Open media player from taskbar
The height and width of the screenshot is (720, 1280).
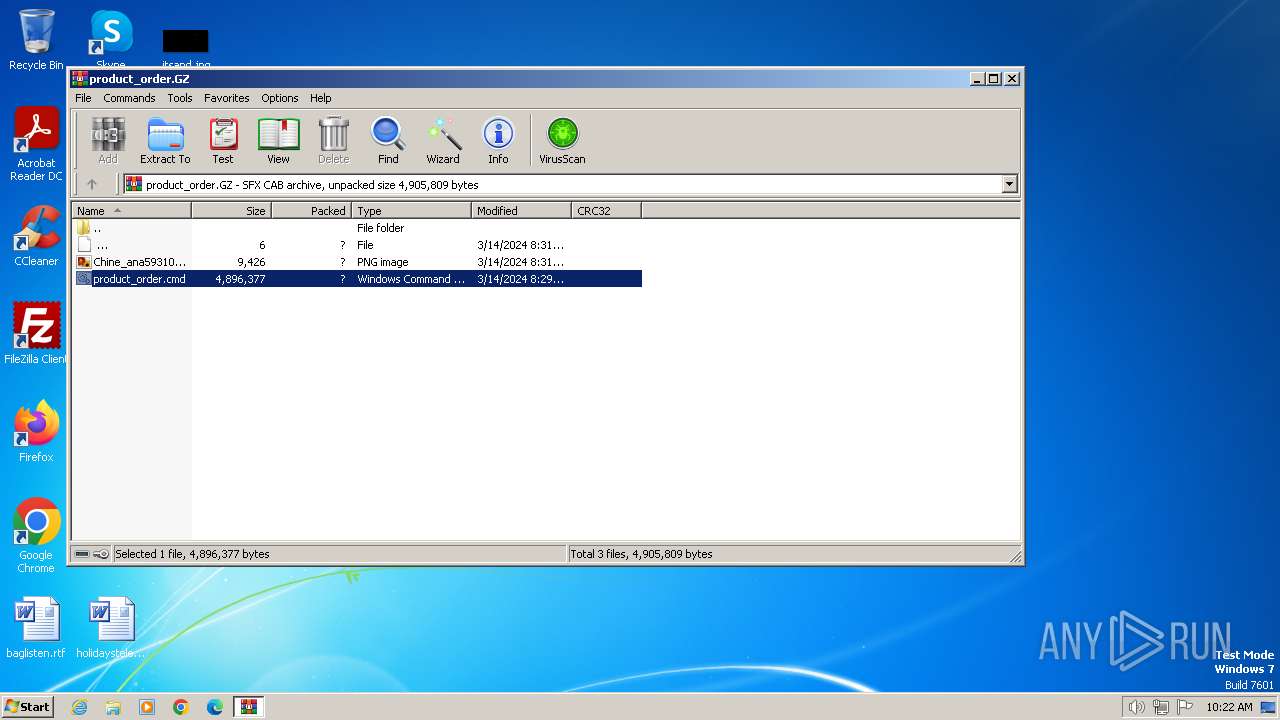[147, 707]
